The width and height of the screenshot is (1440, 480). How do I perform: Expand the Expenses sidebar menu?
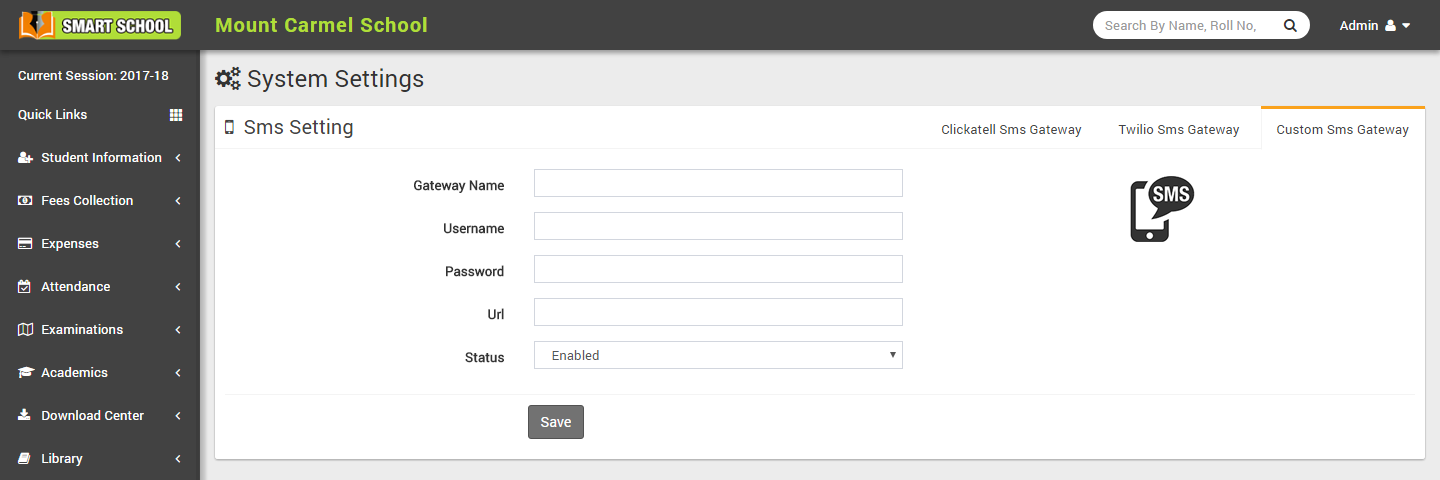pos(100,244)
